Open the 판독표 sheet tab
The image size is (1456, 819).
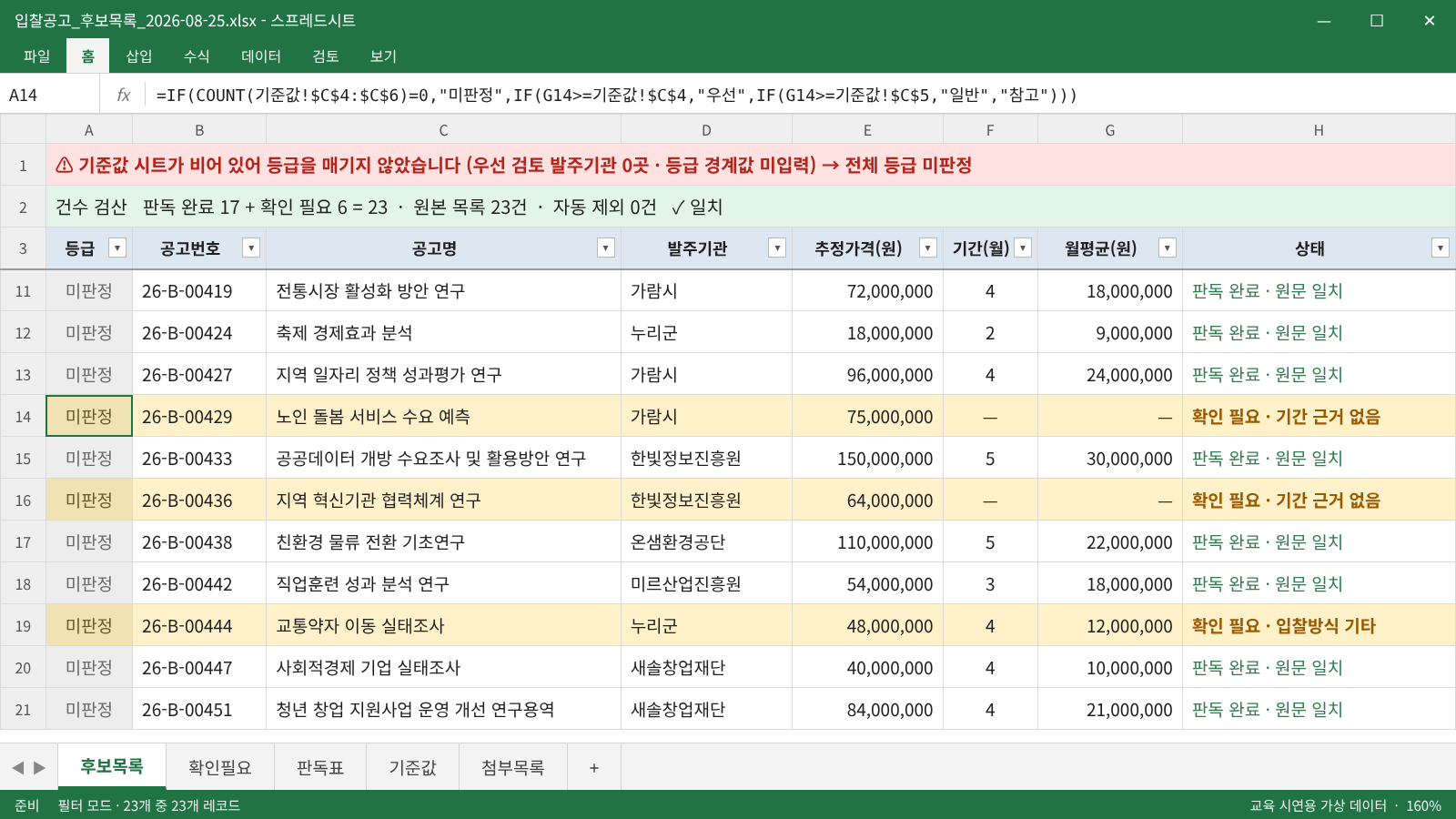(x=320, y=767)
